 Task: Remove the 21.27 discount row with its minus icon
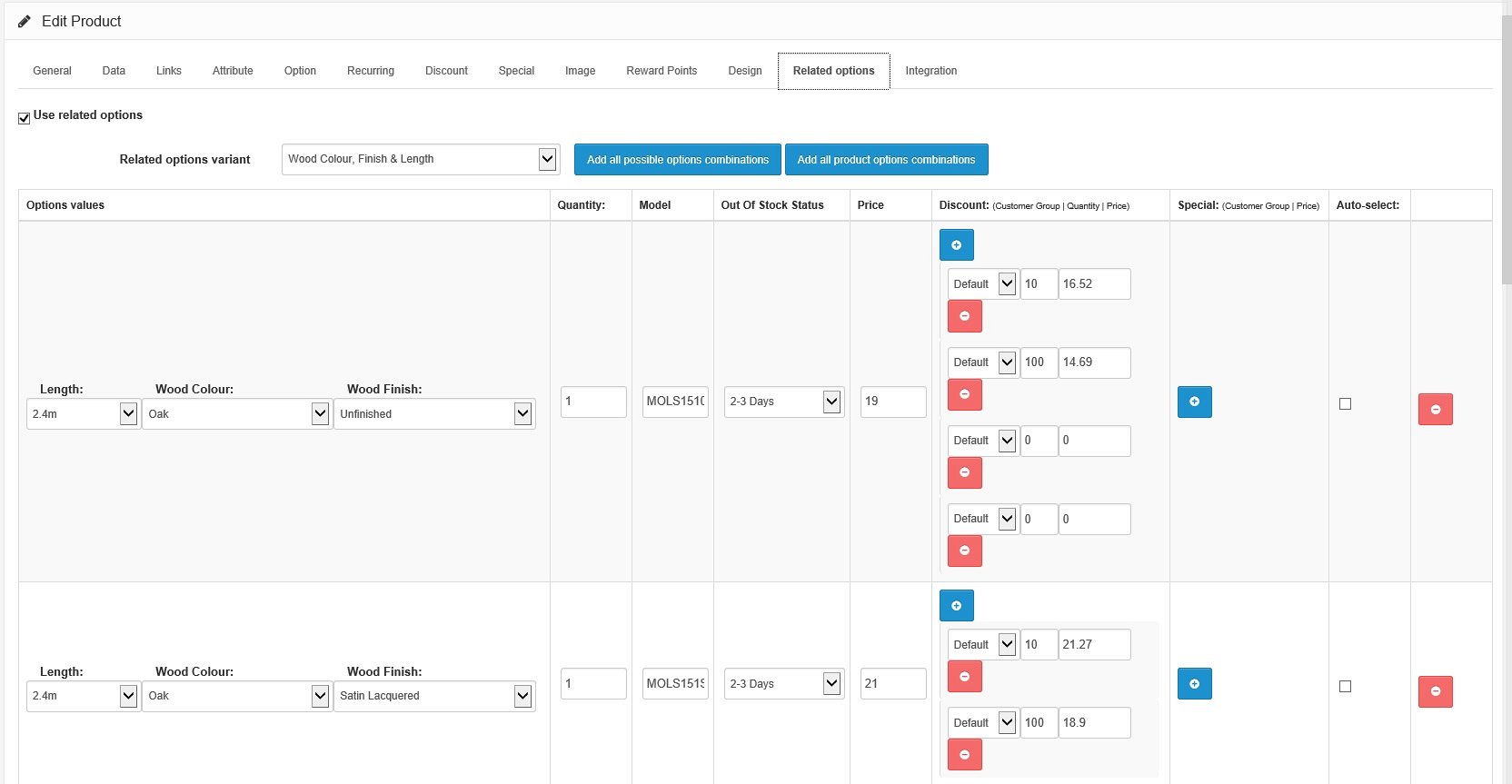click(x=964, y=677)
